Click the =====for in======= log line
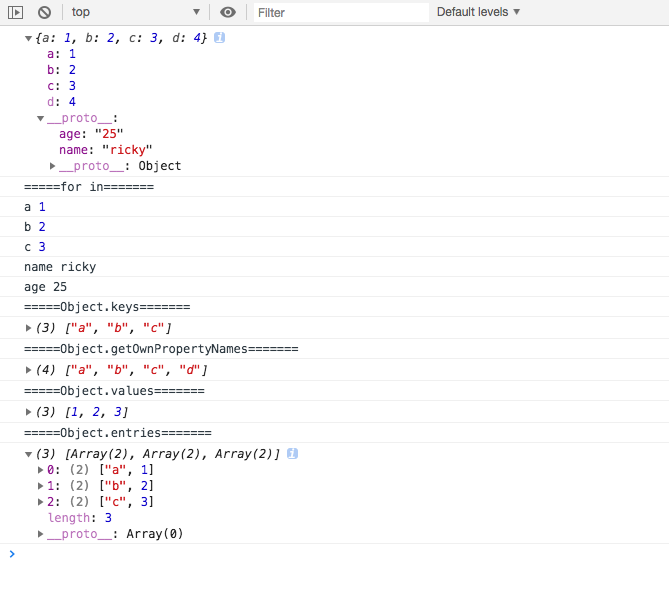Screen dimensions: 669x599 point(89,187)
